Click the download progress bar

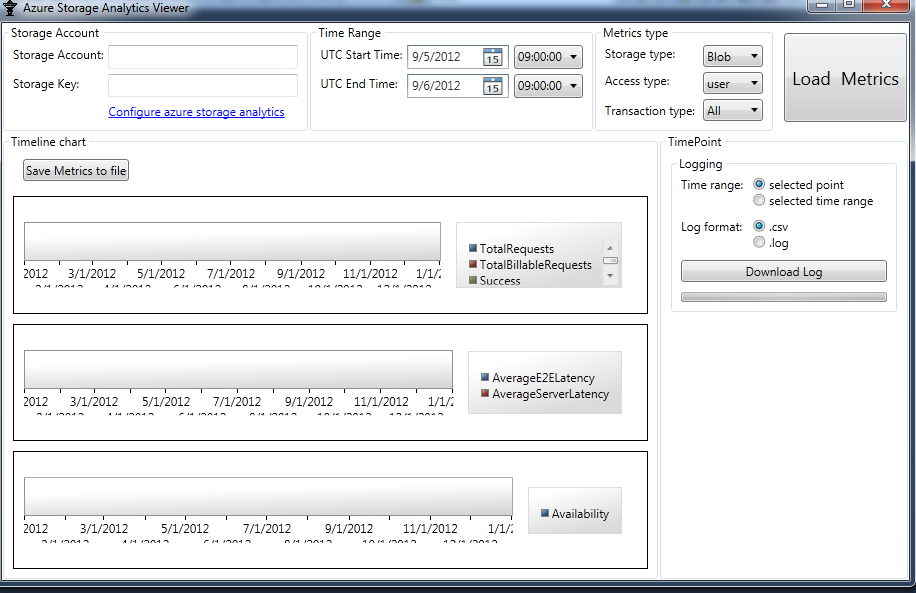tap(783, 297)
